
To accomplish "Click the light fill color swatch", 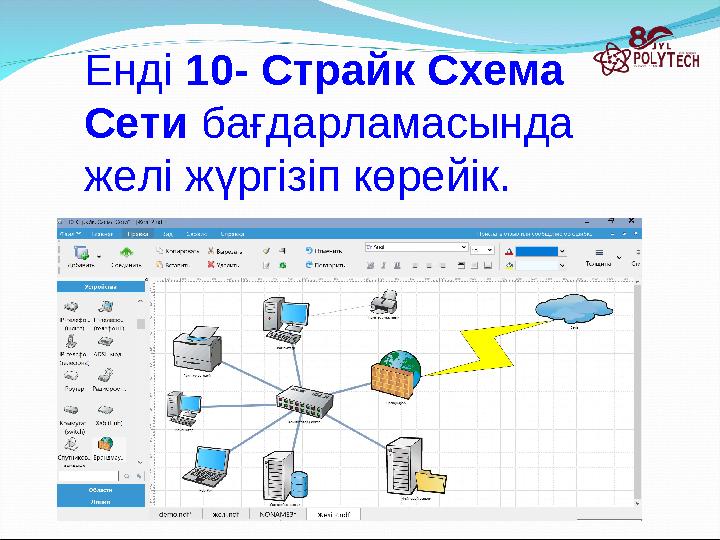I will coord(536,265).
